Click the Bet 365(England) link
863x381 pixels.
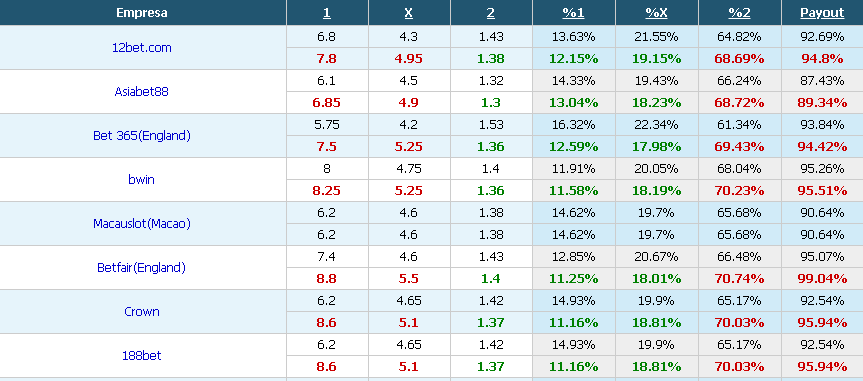[141, 135]
